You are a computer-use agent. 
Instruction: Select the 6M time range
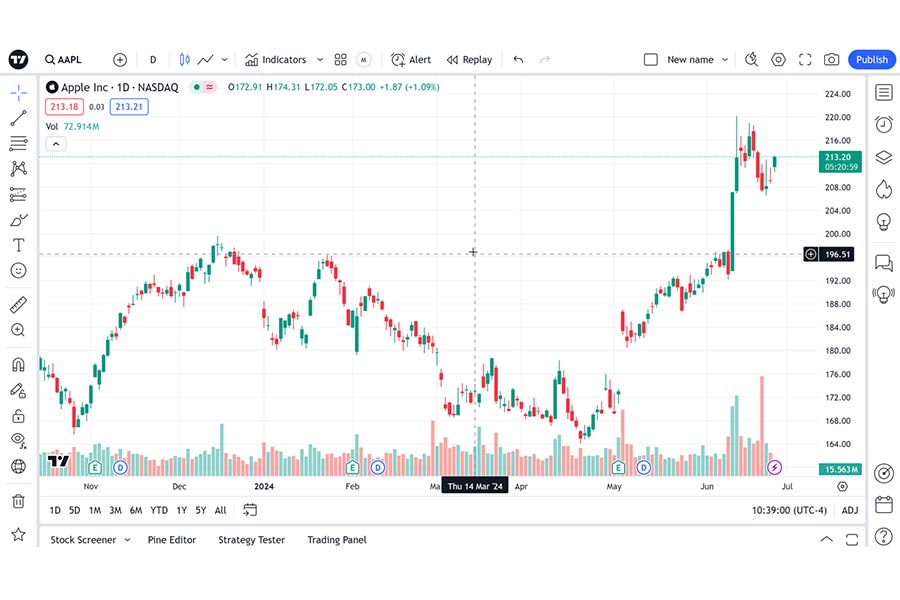pos(135,510)
